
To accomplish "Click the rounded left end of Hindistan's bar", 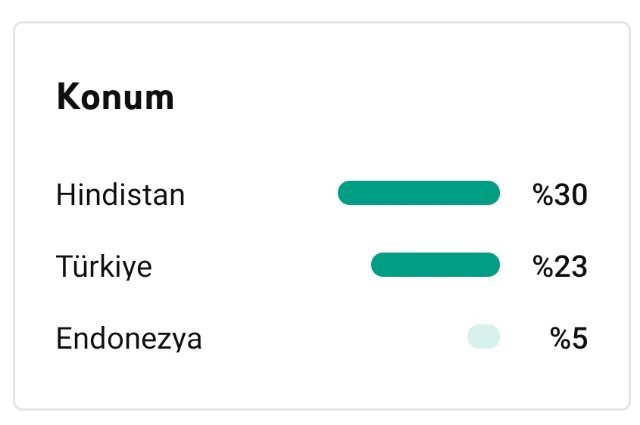I will coord(347,193).
